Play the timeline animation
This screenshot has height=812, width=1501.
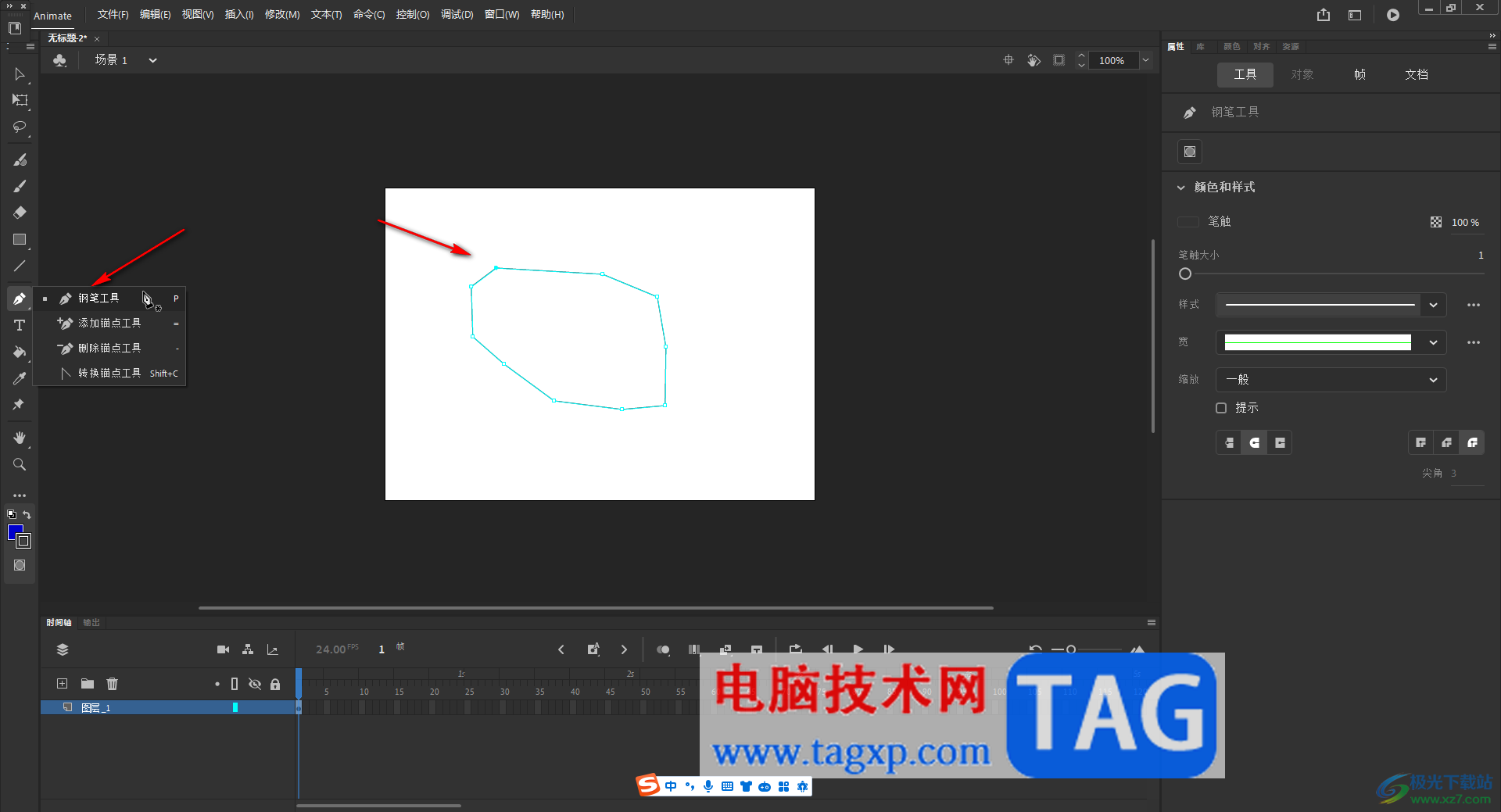[x=858, y=649]
